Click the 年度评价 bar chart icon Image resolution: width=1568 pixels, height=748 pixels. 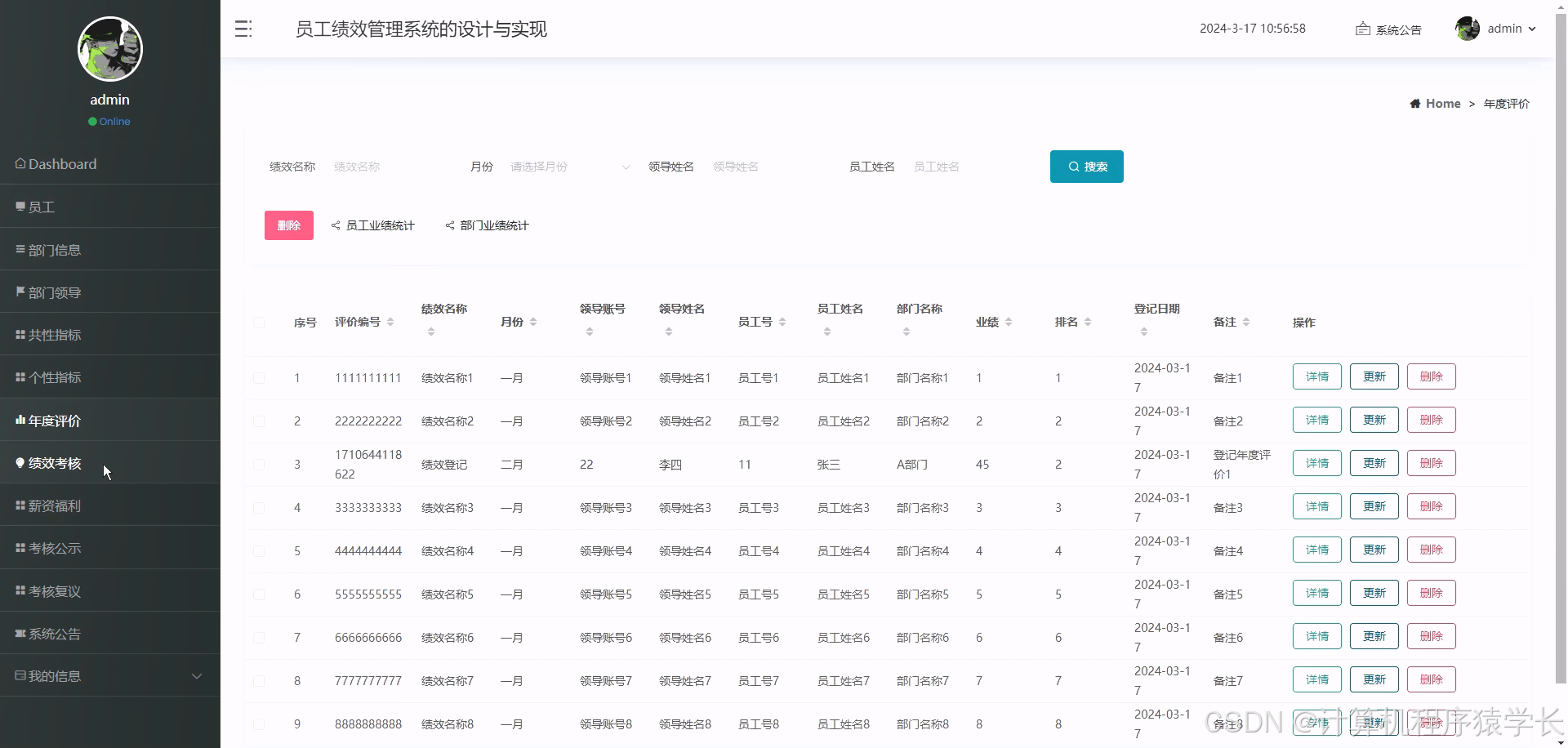pos(20,420)
